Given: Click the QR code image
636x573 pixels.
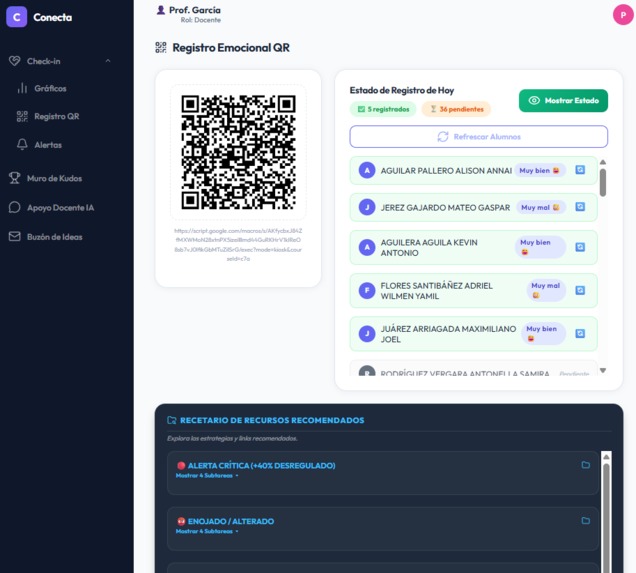Looking at the screenshot, I should tap(238, 152).
